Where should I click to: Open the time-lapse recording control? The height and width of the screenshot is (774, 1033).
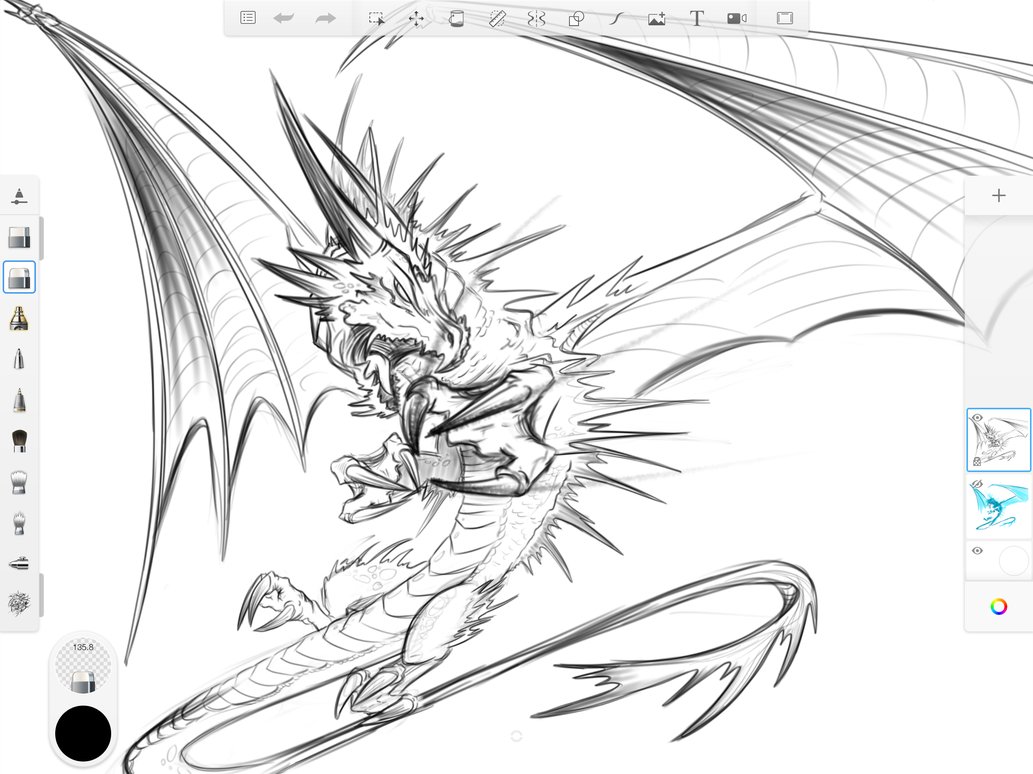point(736,17)
